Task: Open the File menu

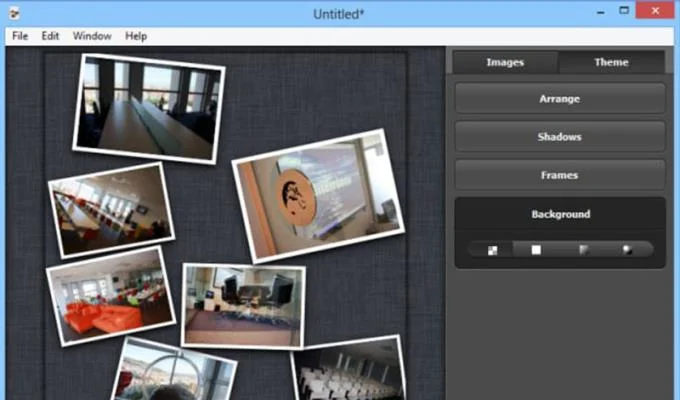Action: [x=20, y=36]
